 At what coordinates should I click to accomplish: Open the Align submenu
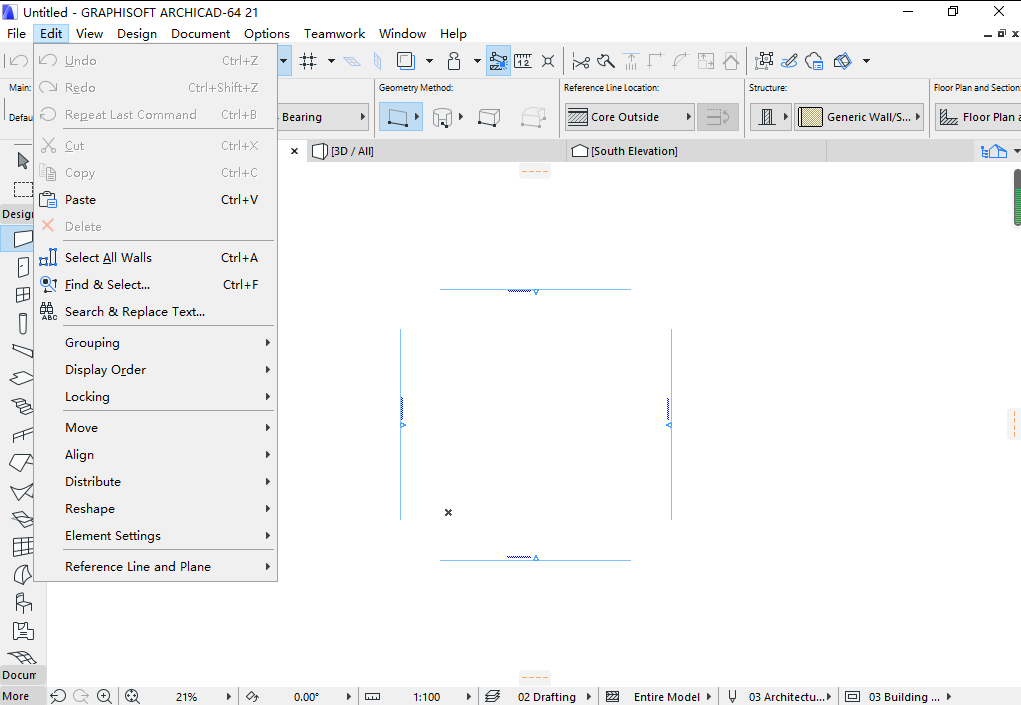click(156, 455)
